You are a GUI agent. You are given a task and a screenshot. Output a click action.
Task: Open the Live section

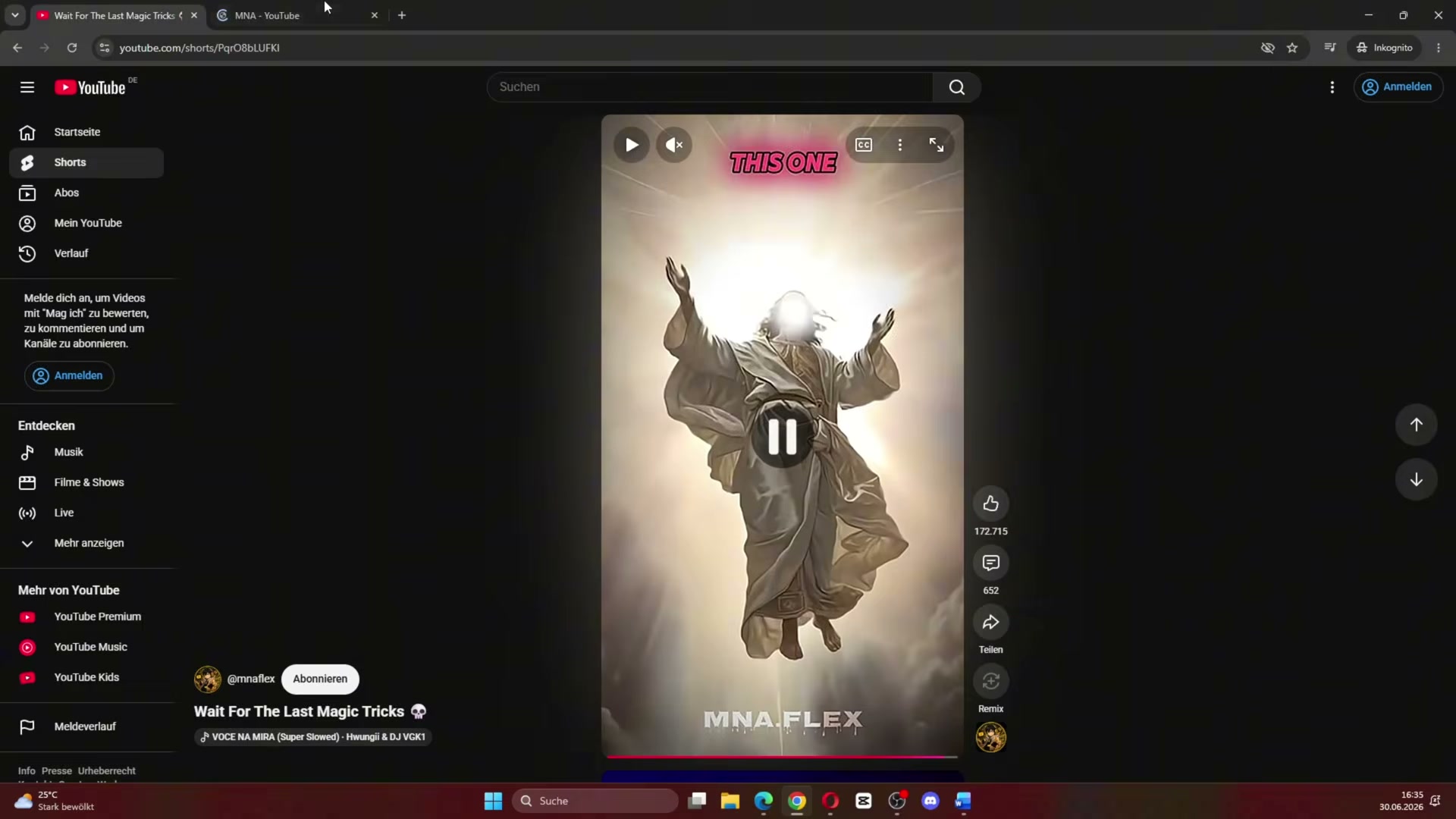(x=86, y=513)
